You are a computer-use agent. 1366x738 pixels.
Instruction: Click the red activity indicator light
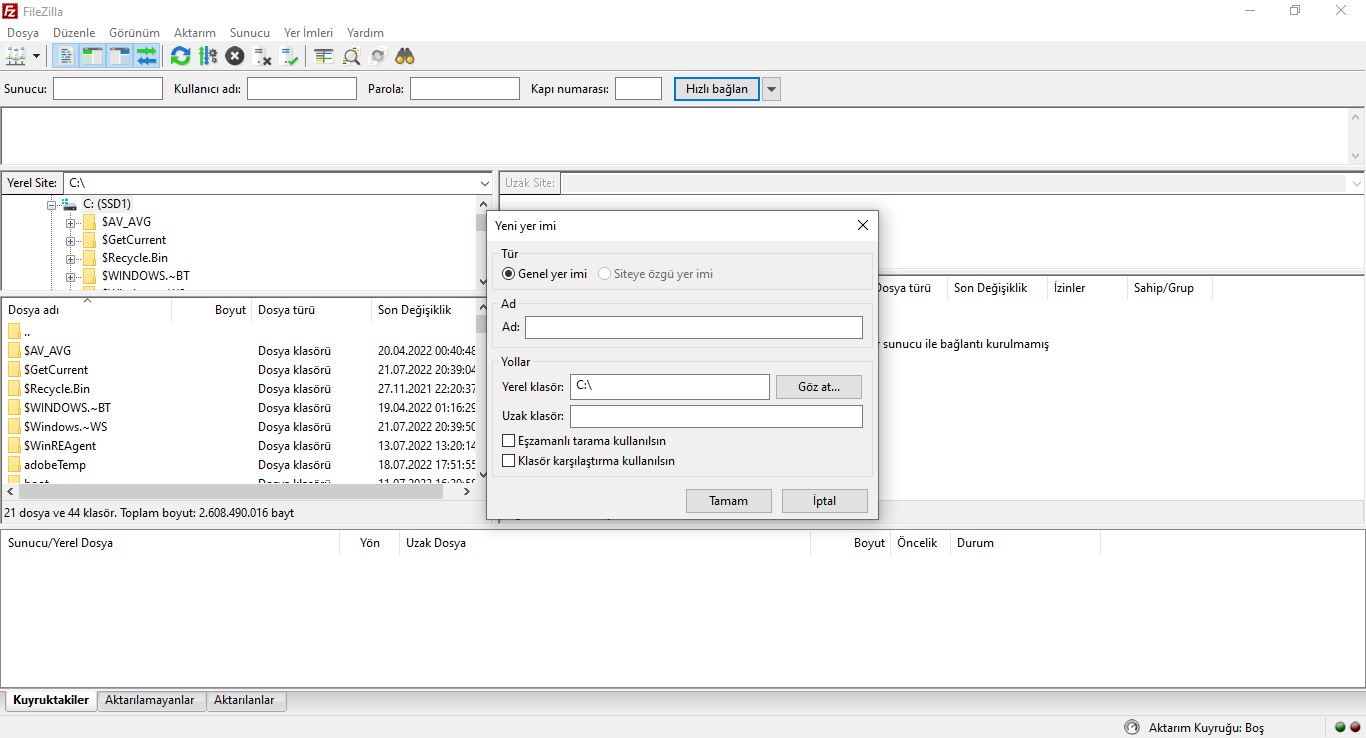1355,727
